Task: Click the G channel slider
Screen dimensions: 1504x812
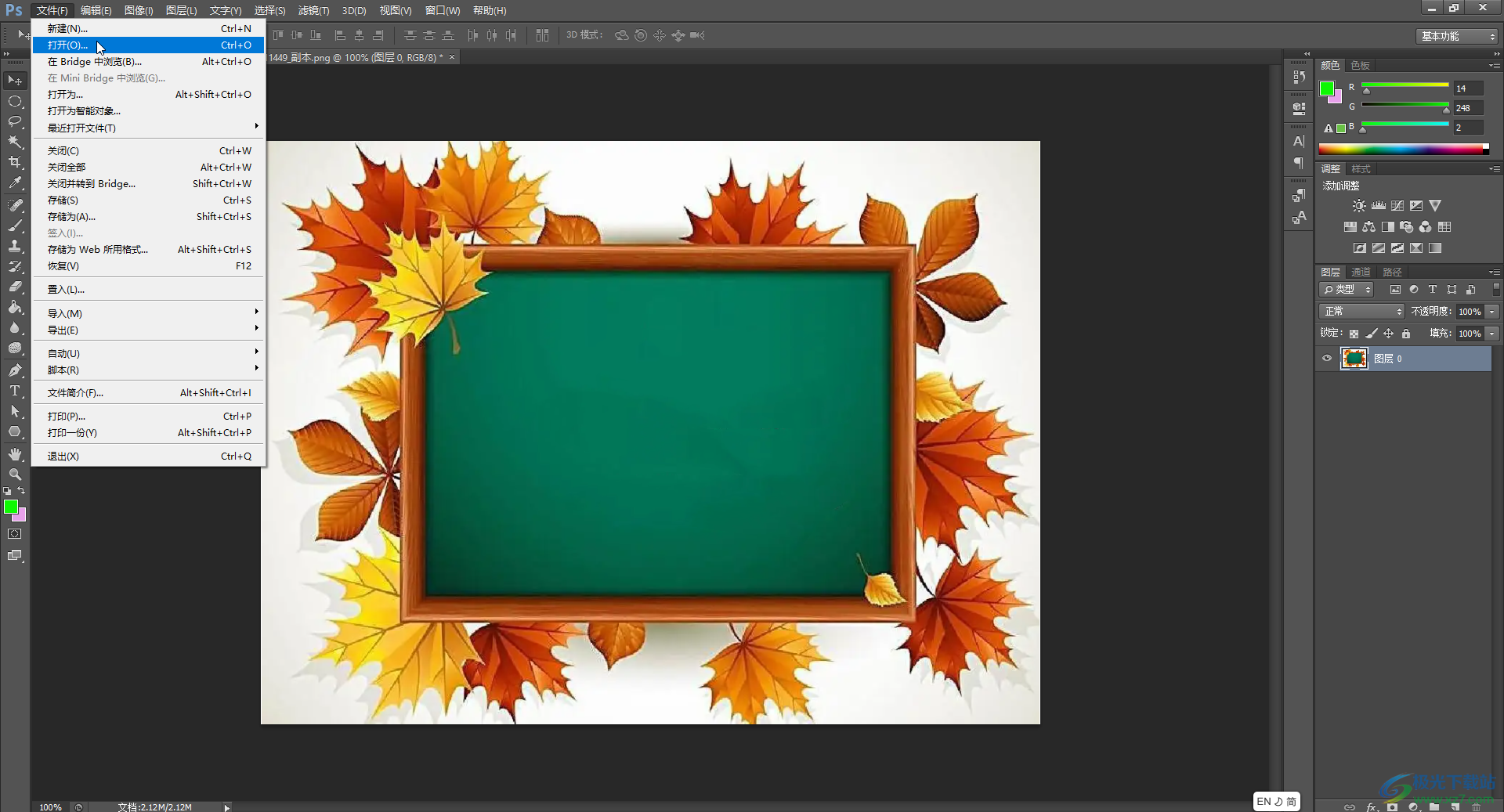Action: point(1405,105)
